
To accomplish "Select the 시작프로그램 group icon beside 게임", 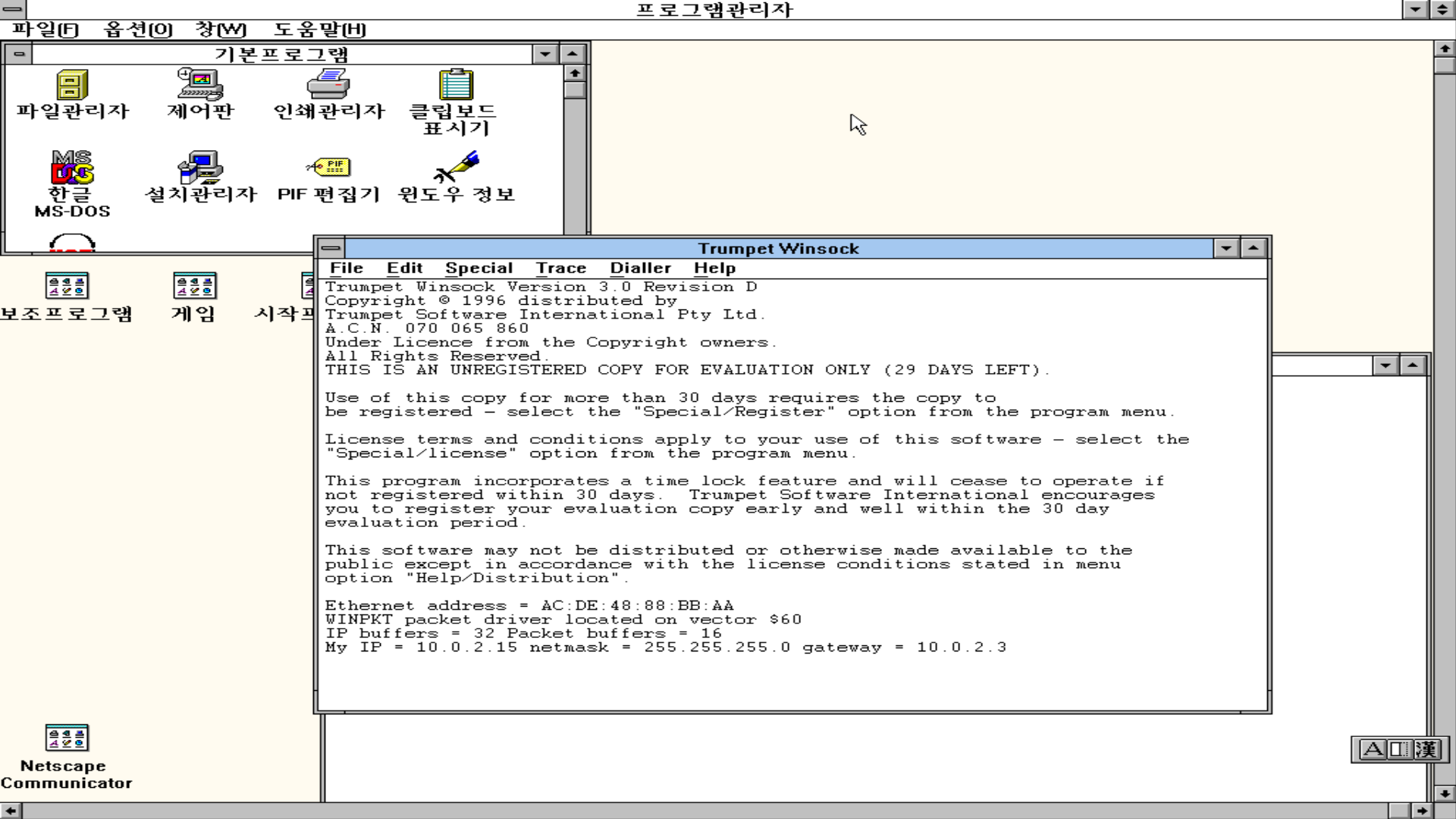I will [307, 286].
